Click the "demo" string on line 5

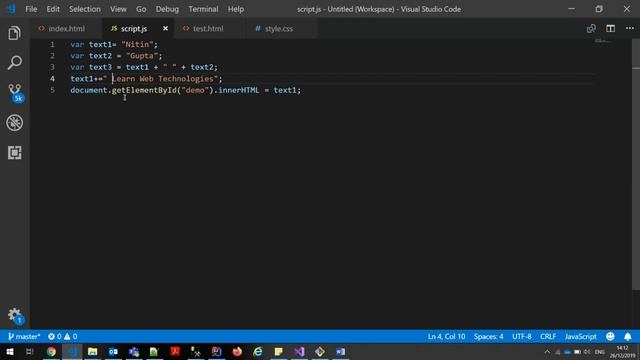[195, 90]
